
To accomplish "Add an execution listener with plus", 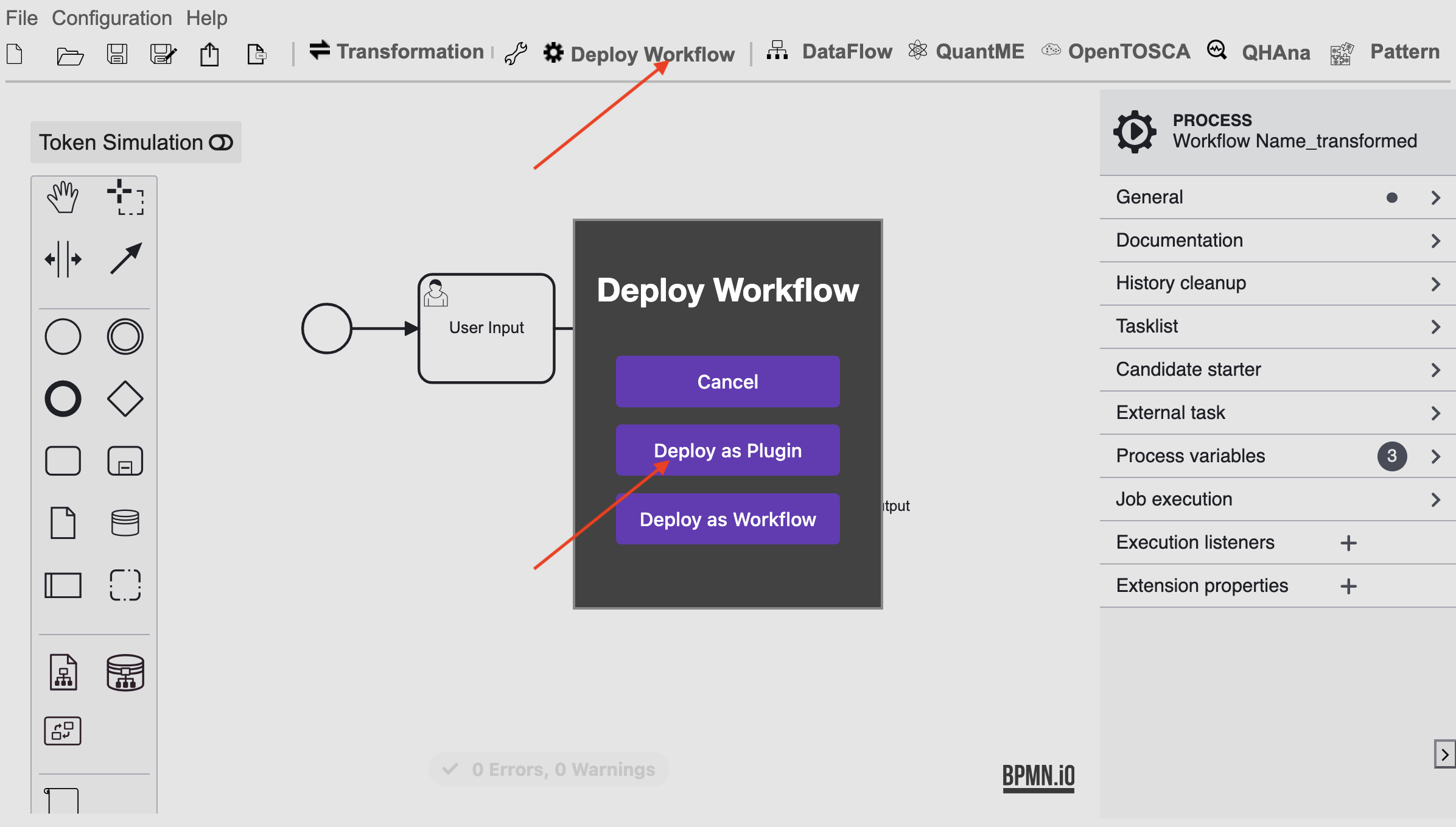I will [1349, 543].
